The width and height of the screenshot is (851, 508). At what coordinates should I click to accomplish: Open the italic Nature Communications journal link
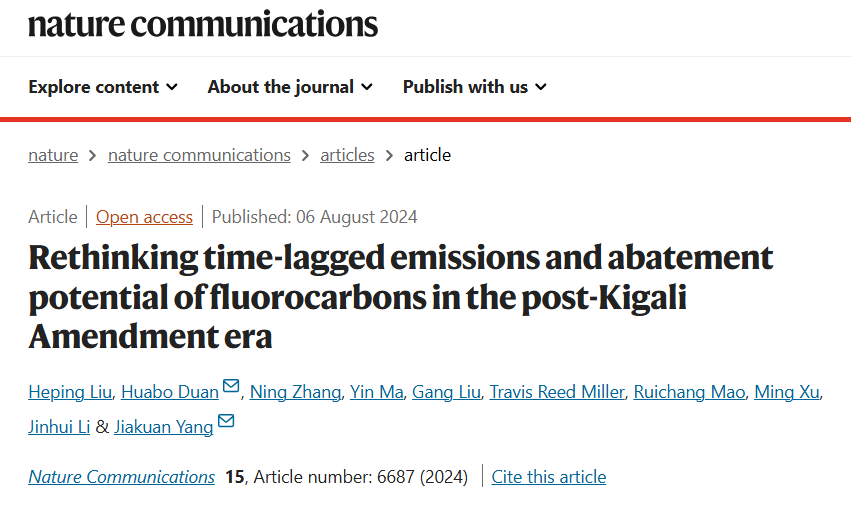pyautogui.click(x=121, y=477)
